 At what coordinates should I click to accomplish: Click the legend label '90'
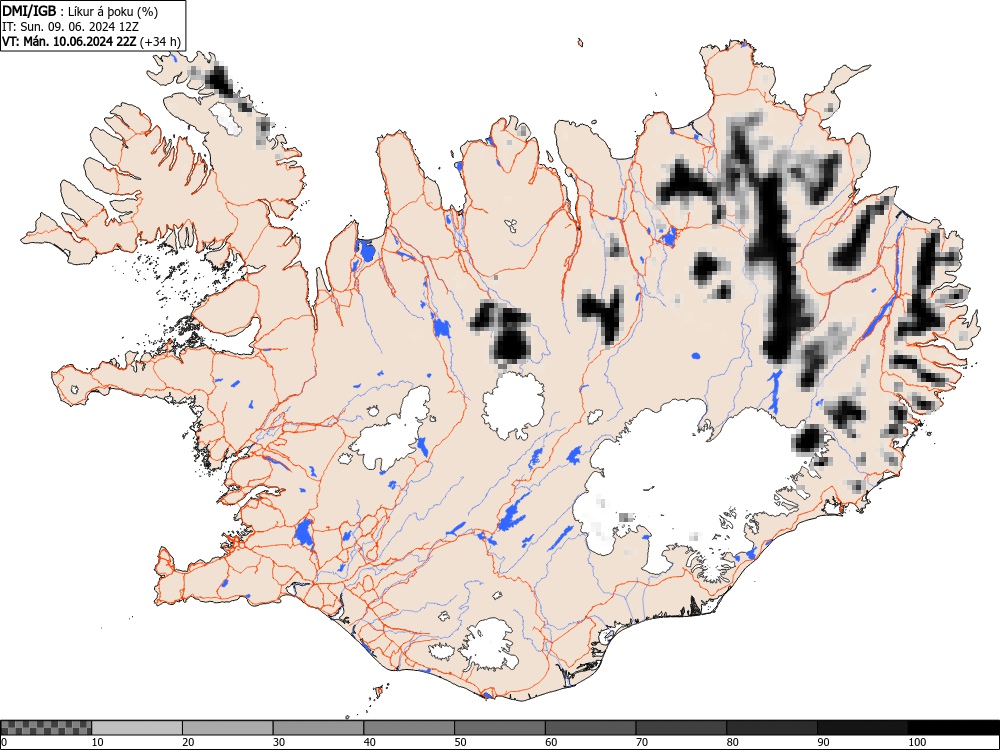[x=823, y=742]
